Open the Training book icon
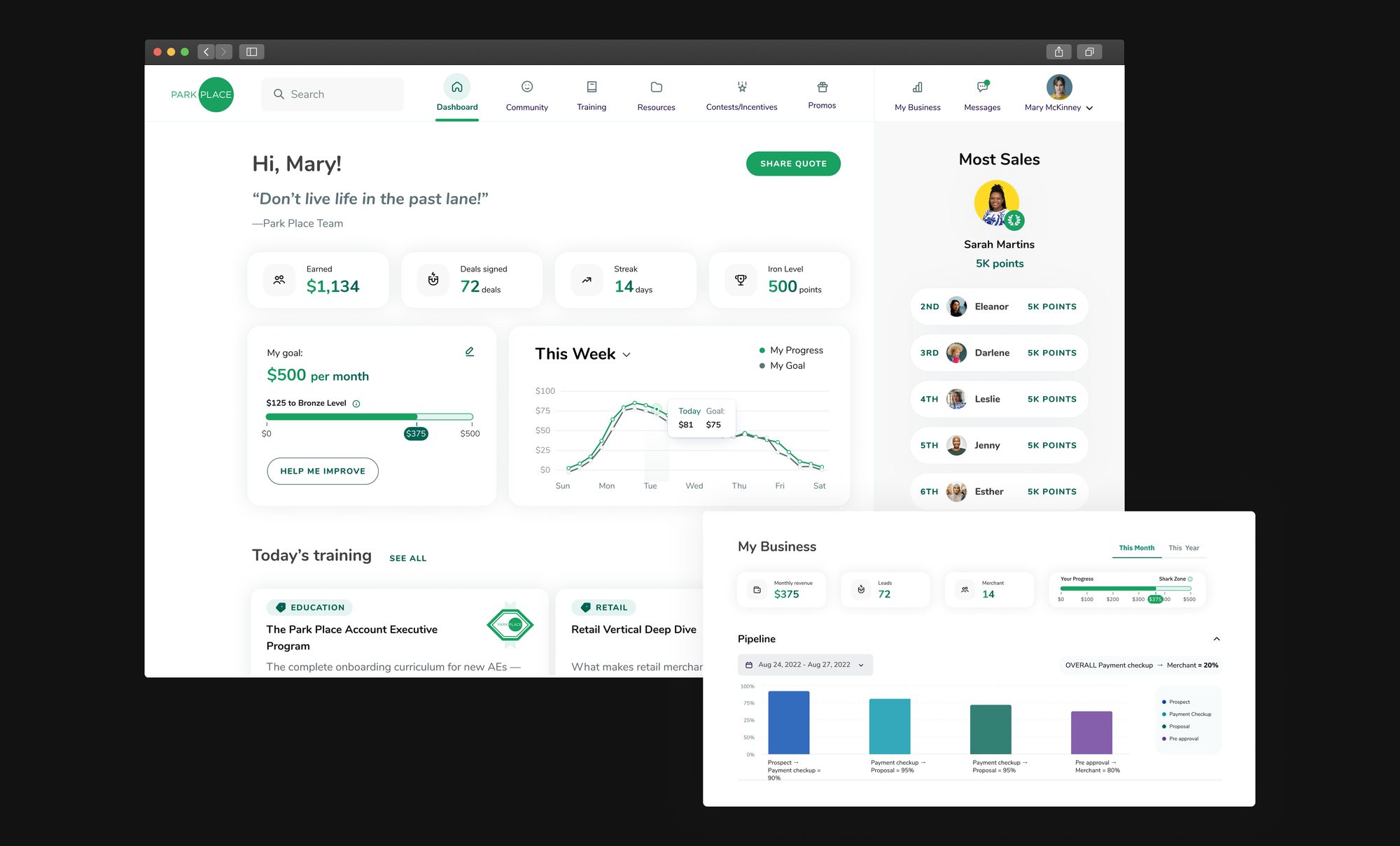 pos(591,87)
